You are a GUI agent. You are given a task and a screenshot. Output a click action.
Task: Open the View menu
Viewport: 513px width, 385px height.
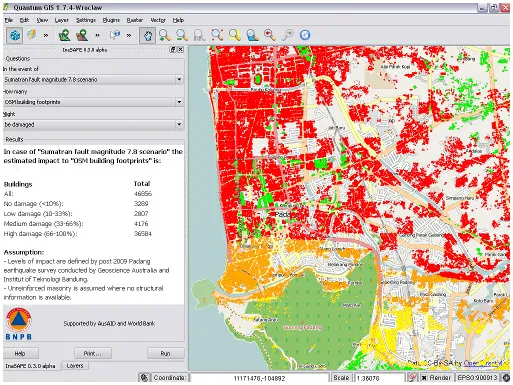[x=42, y=20]
